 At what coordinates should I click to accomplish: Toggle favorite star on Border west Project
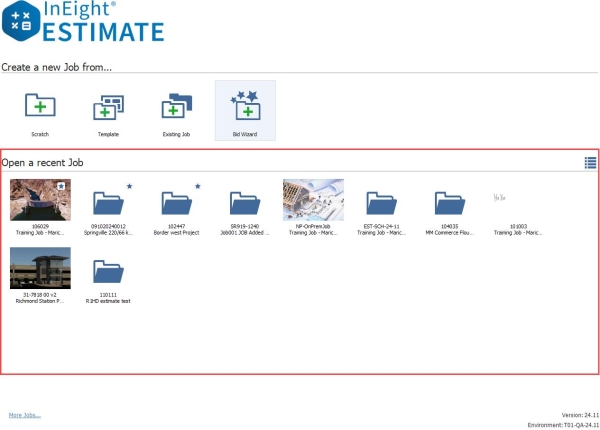pos(197,186)
